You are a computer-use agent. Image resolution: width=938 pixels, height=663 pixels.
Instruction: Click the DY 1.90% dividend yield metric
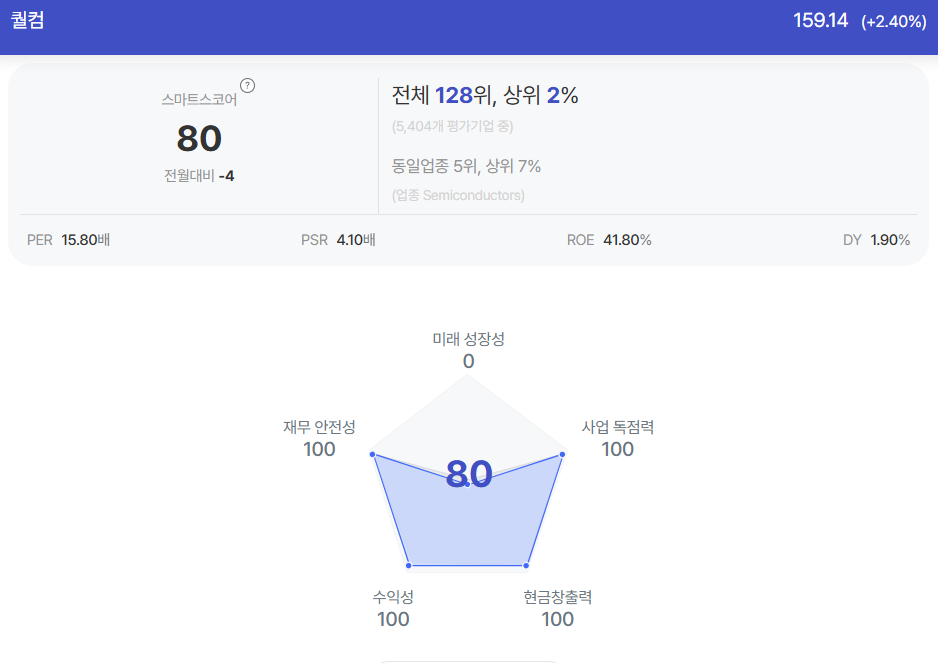coord(876,240)
